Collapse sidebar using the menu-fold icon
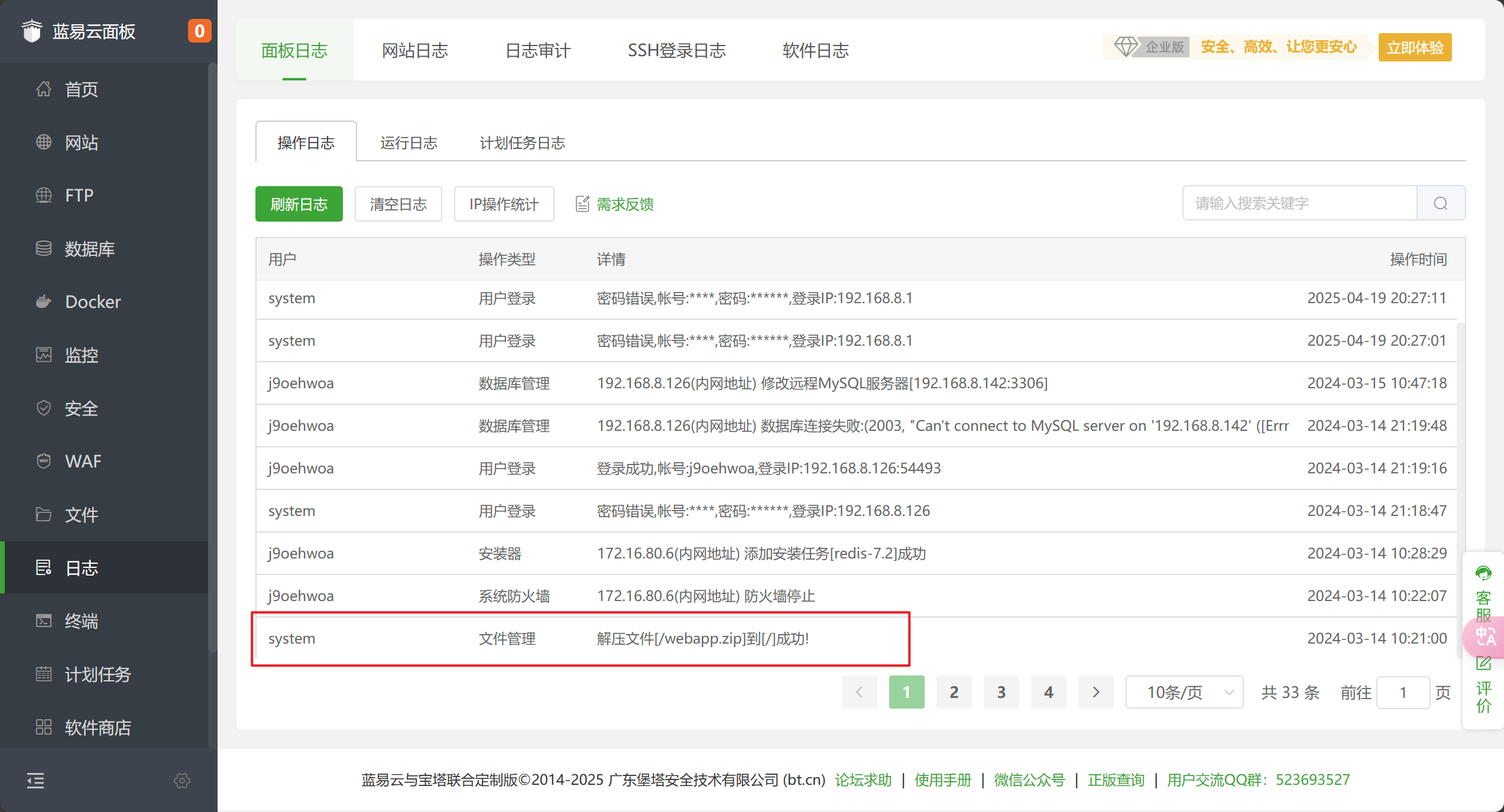This screenshot has height=812, width=1504. point(35,781)
